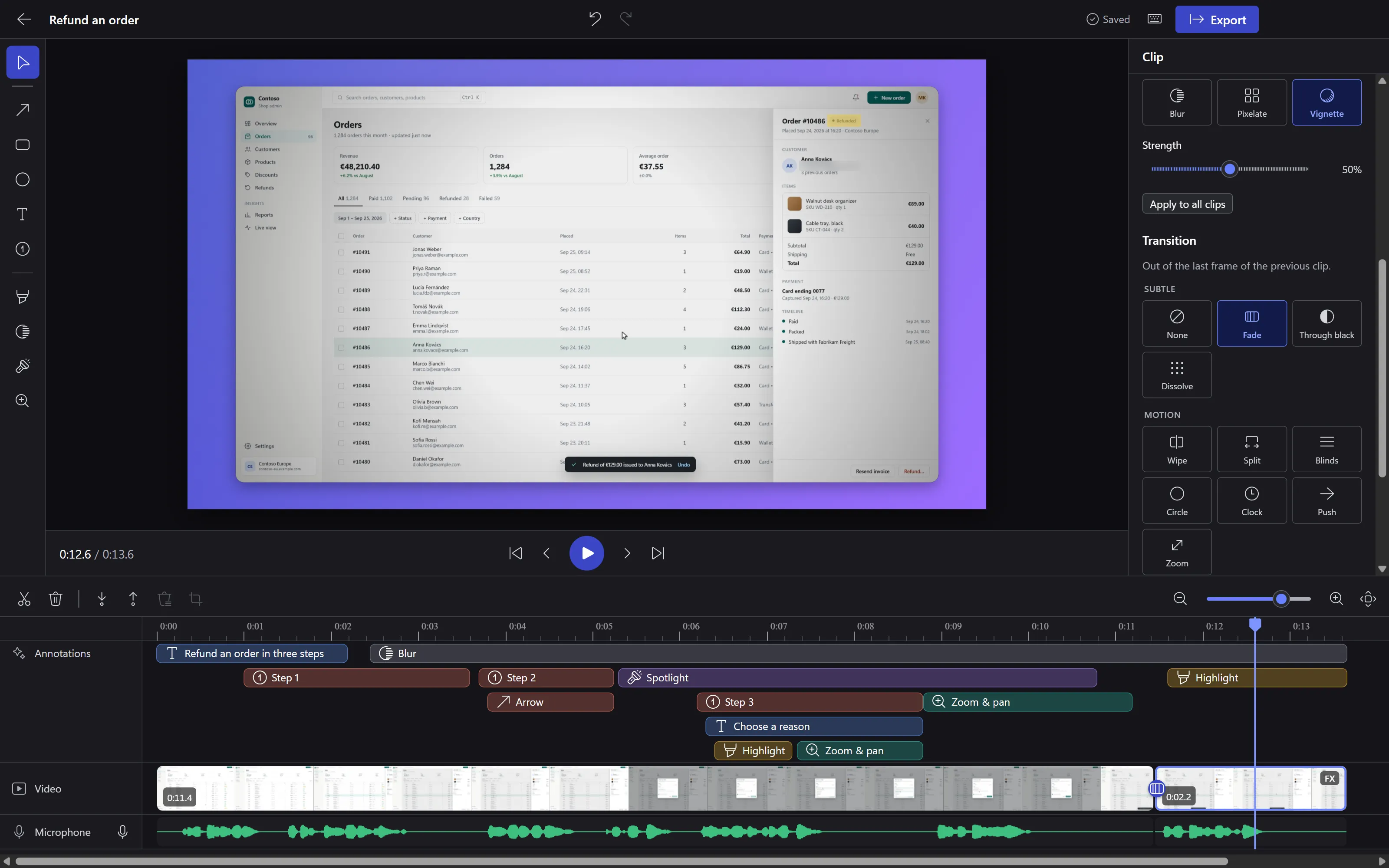Select the pointer tool in left toolbar
The height and width of the screenshot is (868, 1389).
[23, 62]
